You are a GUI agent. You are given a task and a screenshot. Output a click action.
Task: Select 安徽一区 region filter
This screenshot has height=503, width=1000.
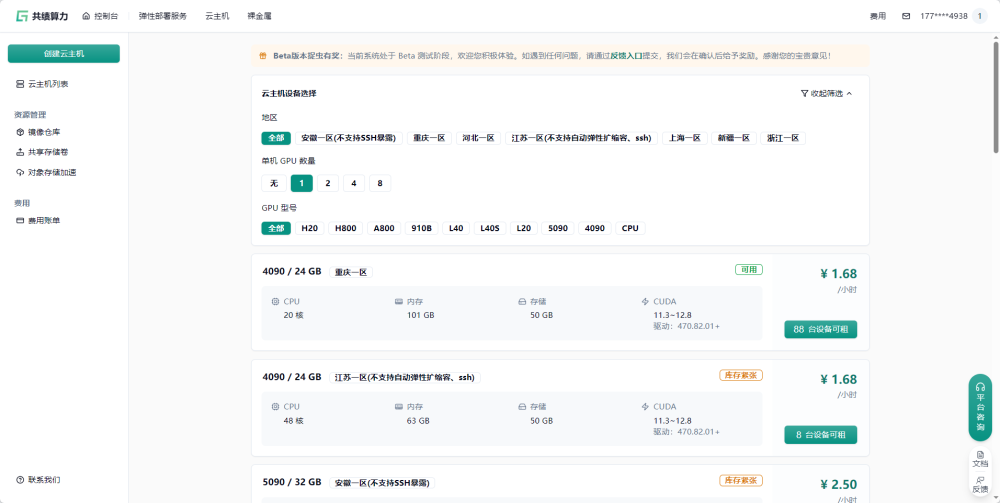click(348, 138)
